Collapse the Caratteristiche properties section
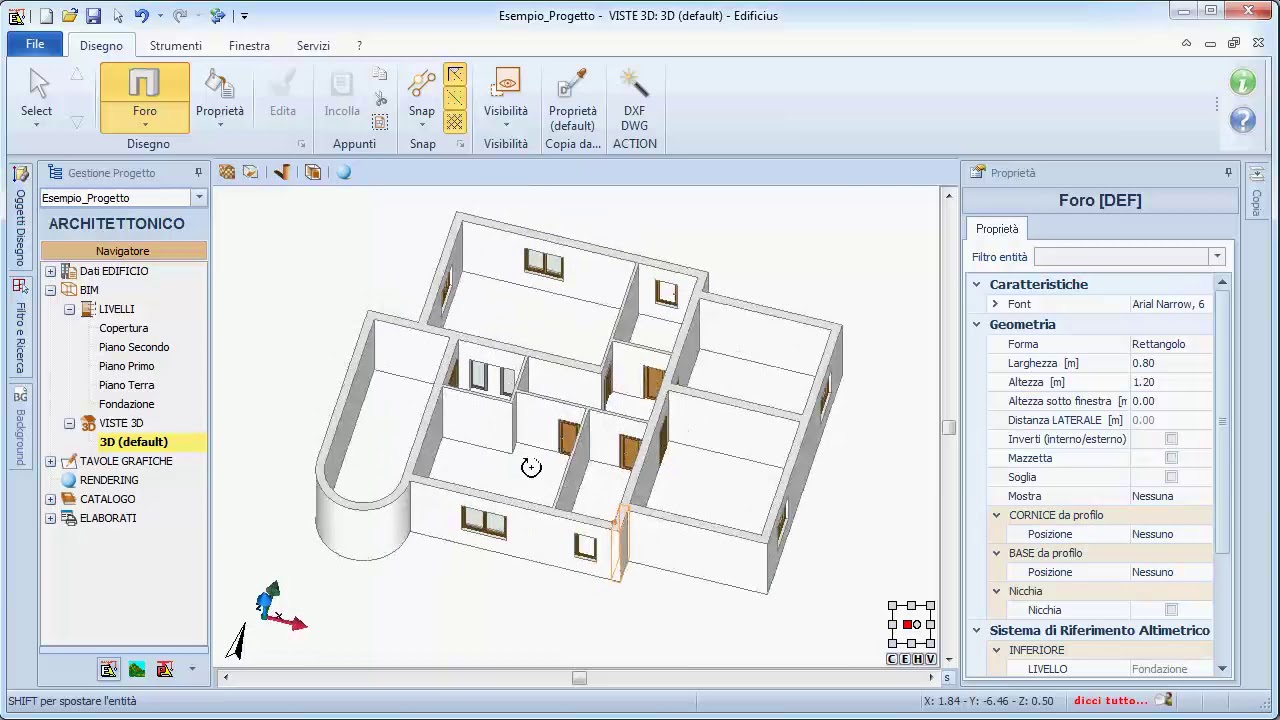Screen dimensions: 1280x720 pos(977,285)
